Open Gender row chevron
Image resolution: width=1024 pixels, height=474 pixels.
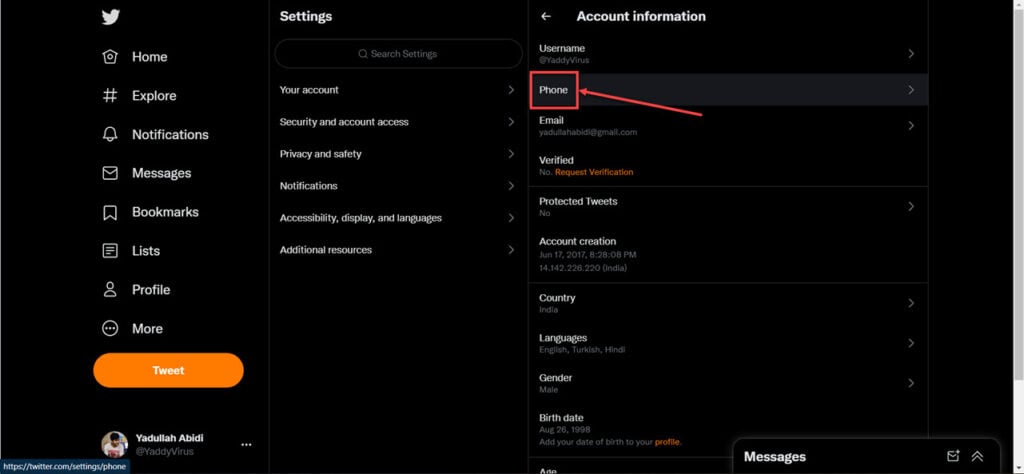[x=911, y=383]
